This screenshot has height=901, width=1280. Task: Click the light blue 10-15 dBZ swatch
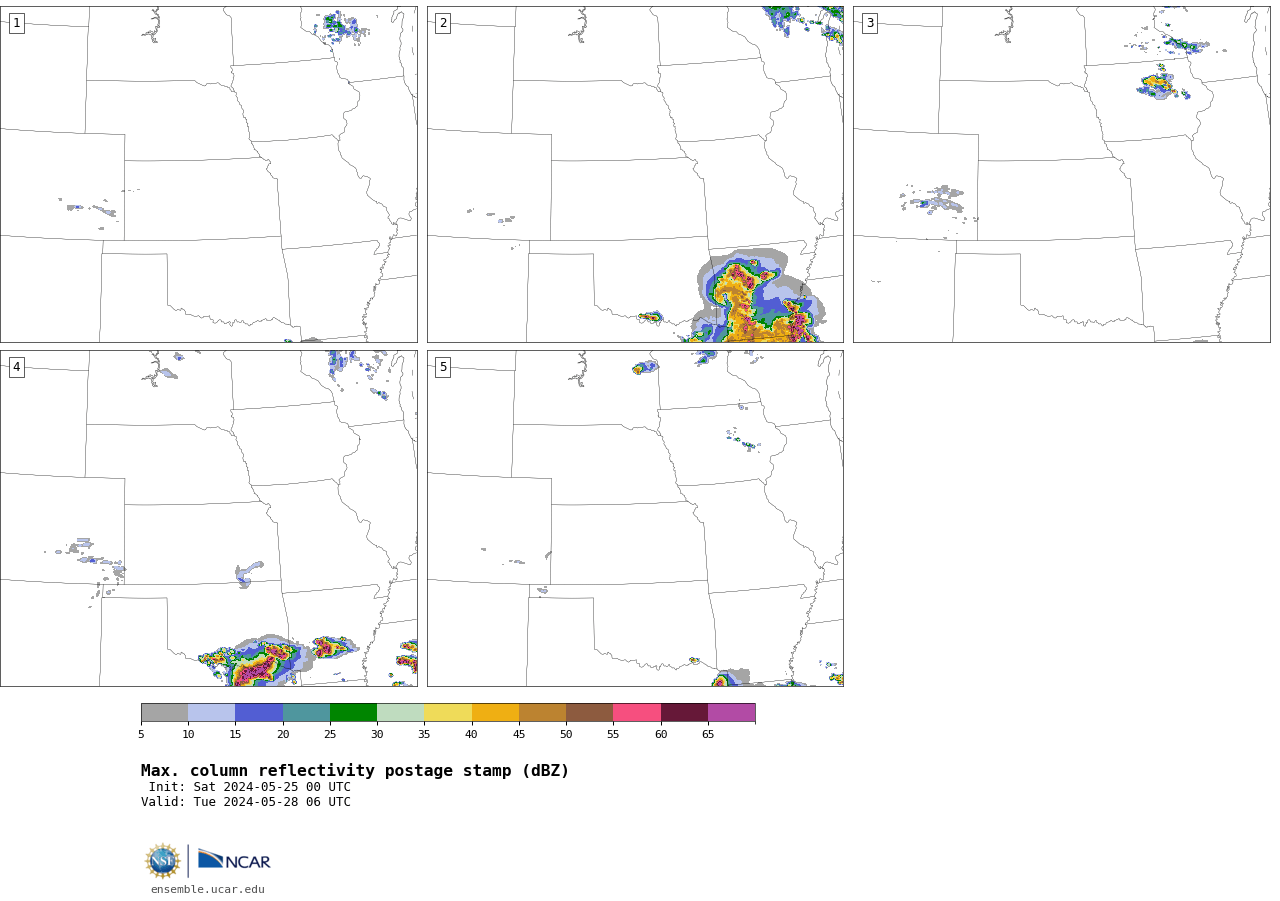(x=211, y=712)
